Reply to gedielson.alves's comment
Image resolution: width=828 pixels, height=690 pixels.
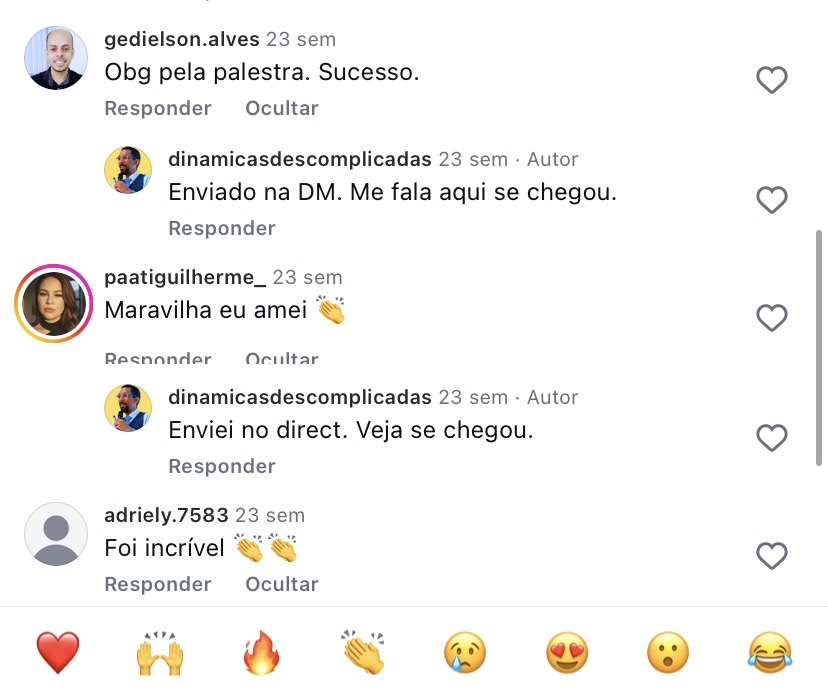point(157,108)
